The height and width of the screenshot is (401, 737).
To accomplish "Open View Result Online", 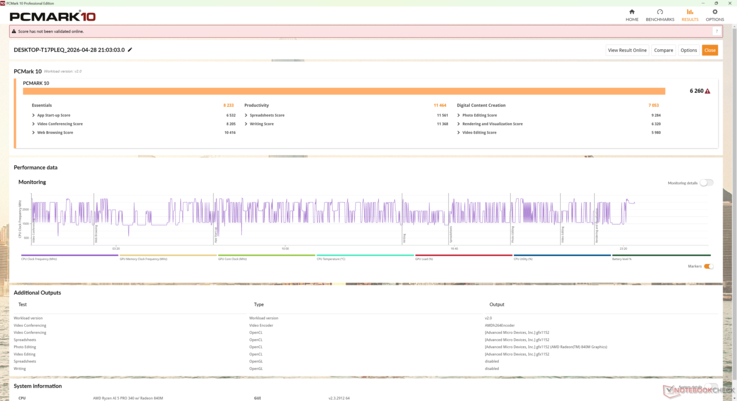I will pos(627,50).
